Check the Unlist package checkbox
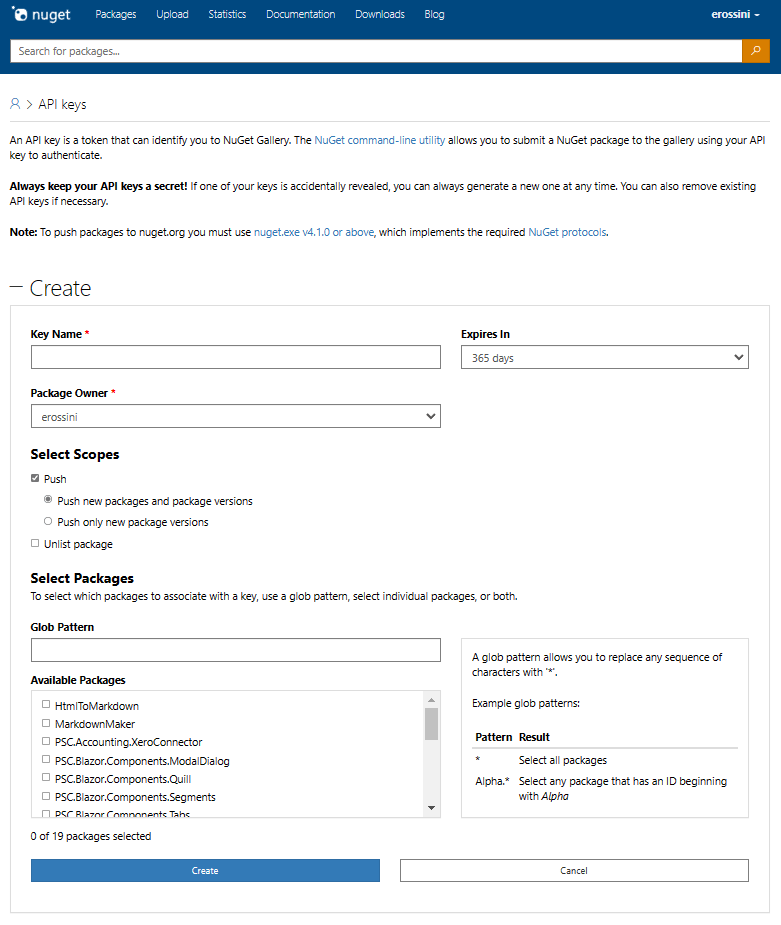 point(35,543)
